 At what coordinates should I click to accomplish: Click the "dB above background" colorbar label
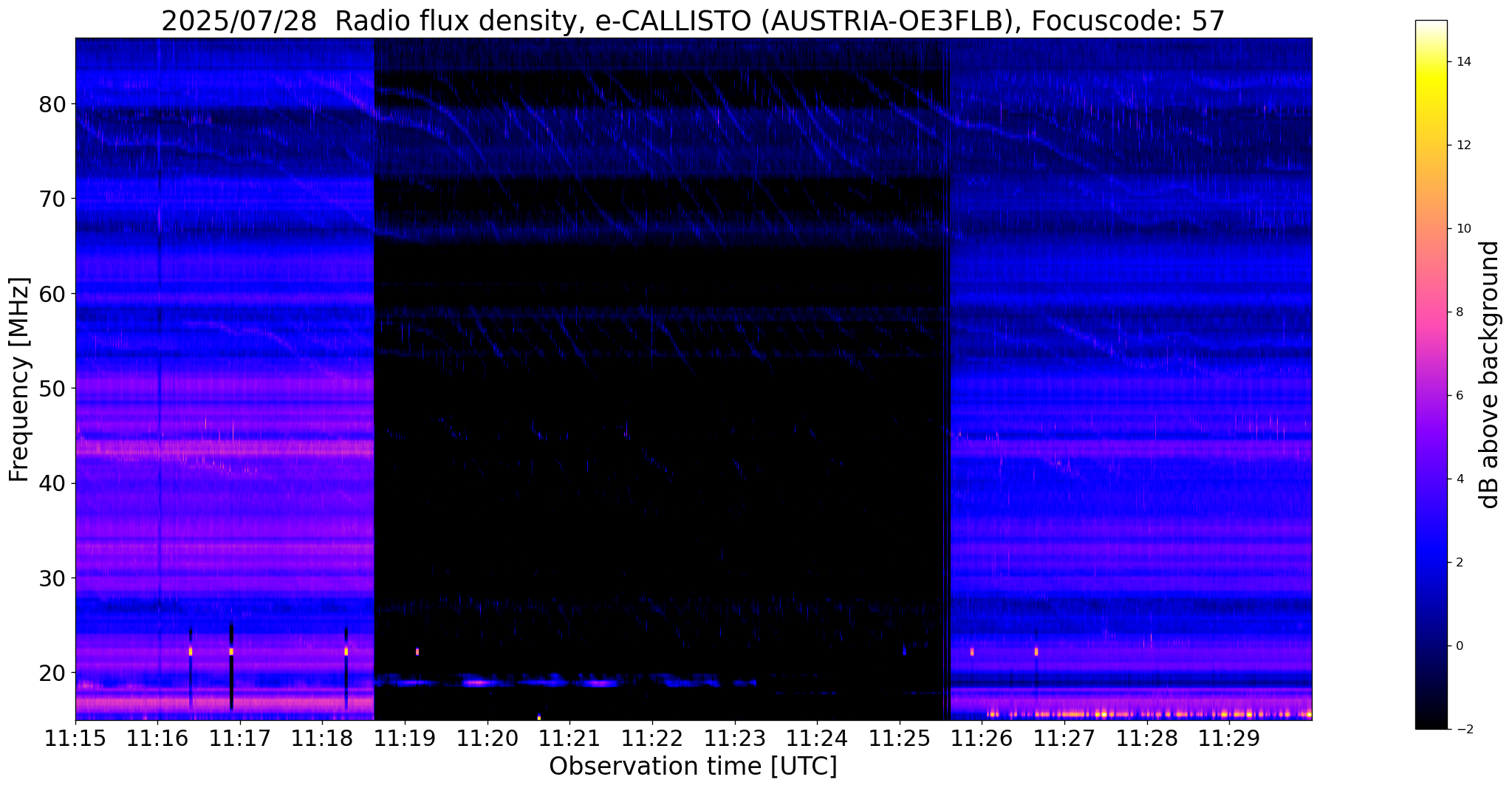point(1490,374)
